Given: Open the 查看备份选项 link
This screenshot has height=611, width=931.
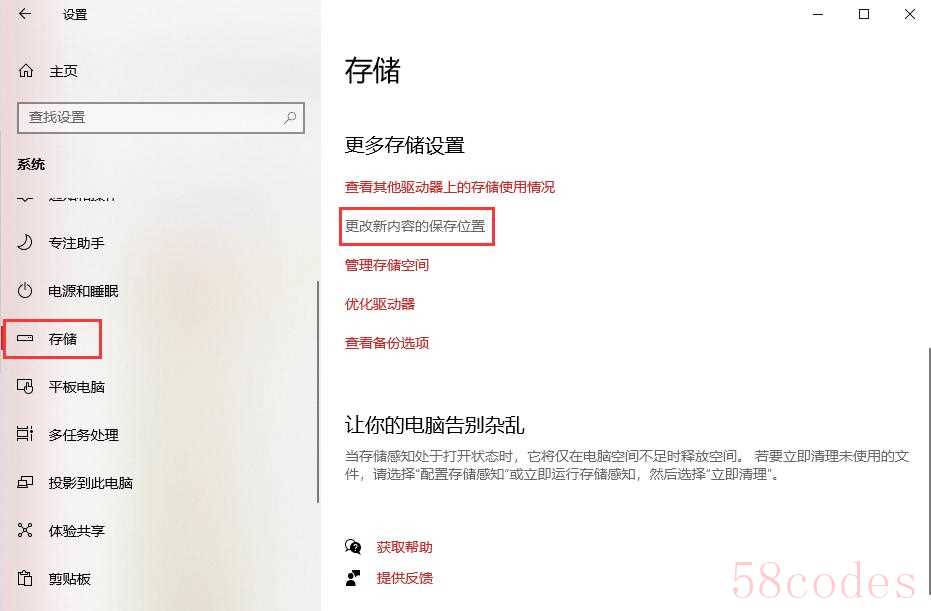Looking at the screenshot, I should [x=387, y=343].
